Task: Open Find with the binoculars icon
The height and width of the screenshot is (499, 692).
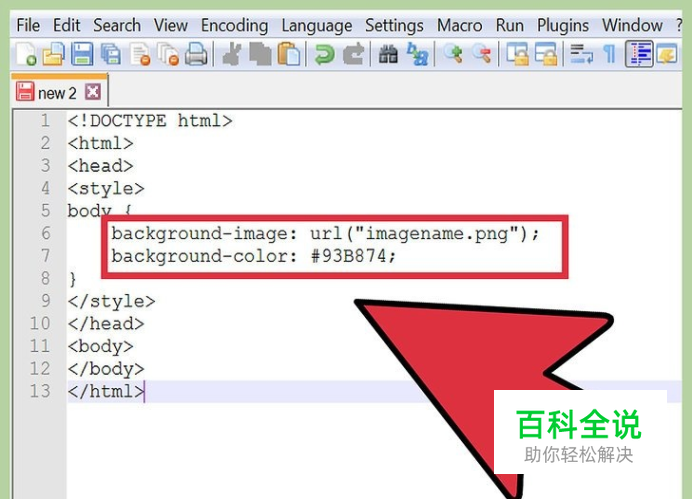Action: pyautogui.click(x=388, y=54)
